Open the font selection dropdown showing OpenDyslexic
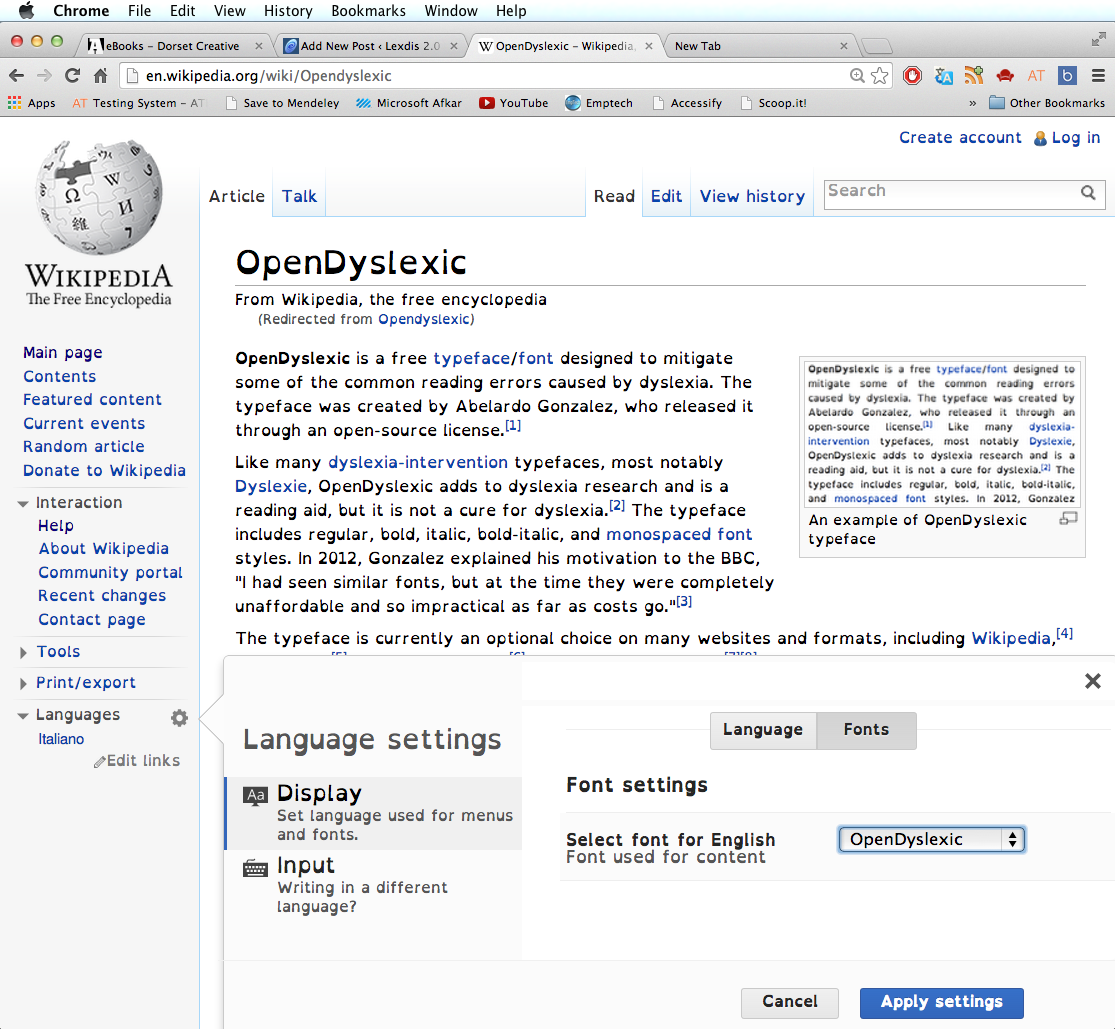1115x1029 pixels. [932, 840]
